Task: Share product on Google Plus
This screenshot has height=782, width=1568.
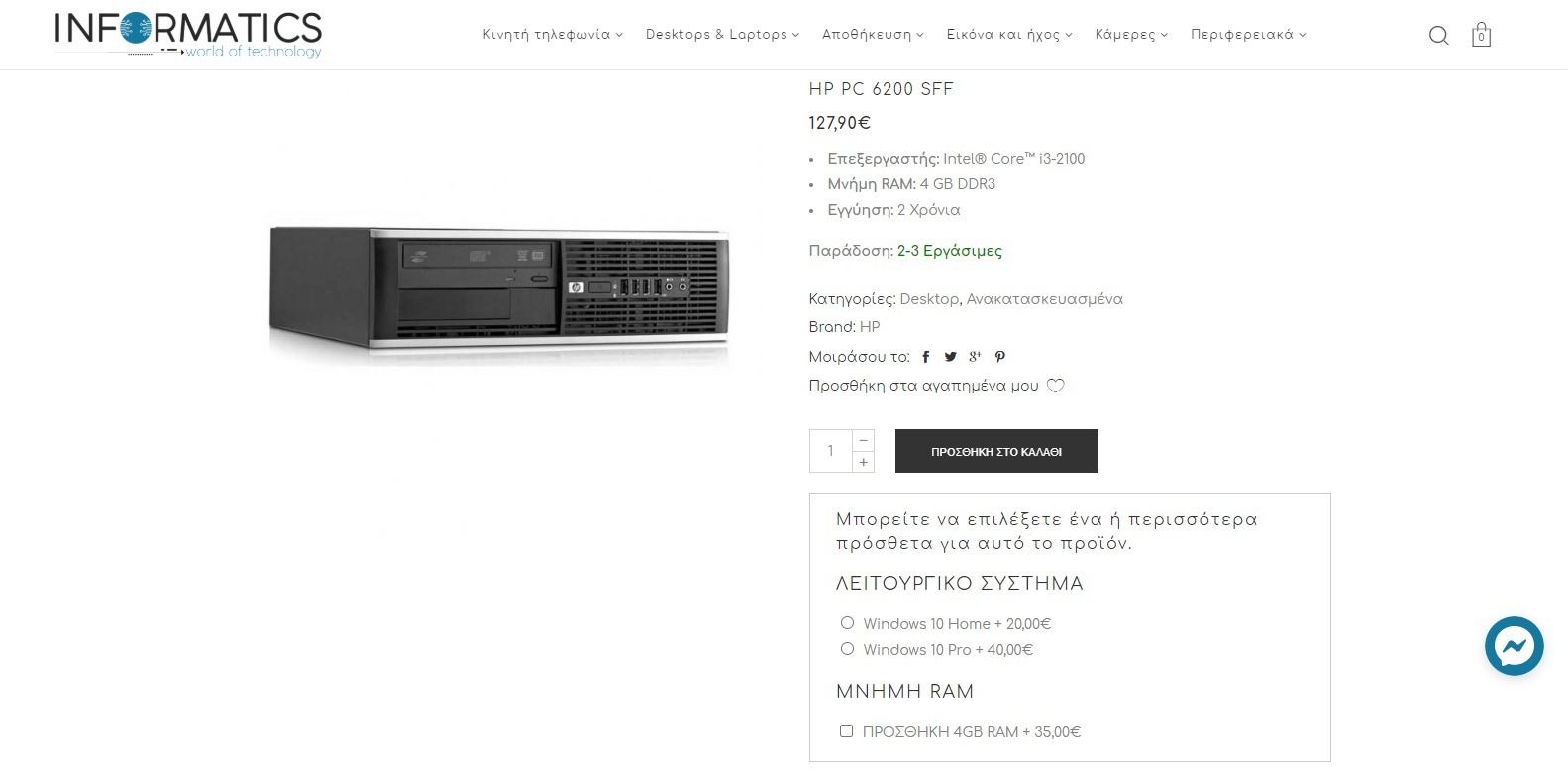Action: (975, 357)
